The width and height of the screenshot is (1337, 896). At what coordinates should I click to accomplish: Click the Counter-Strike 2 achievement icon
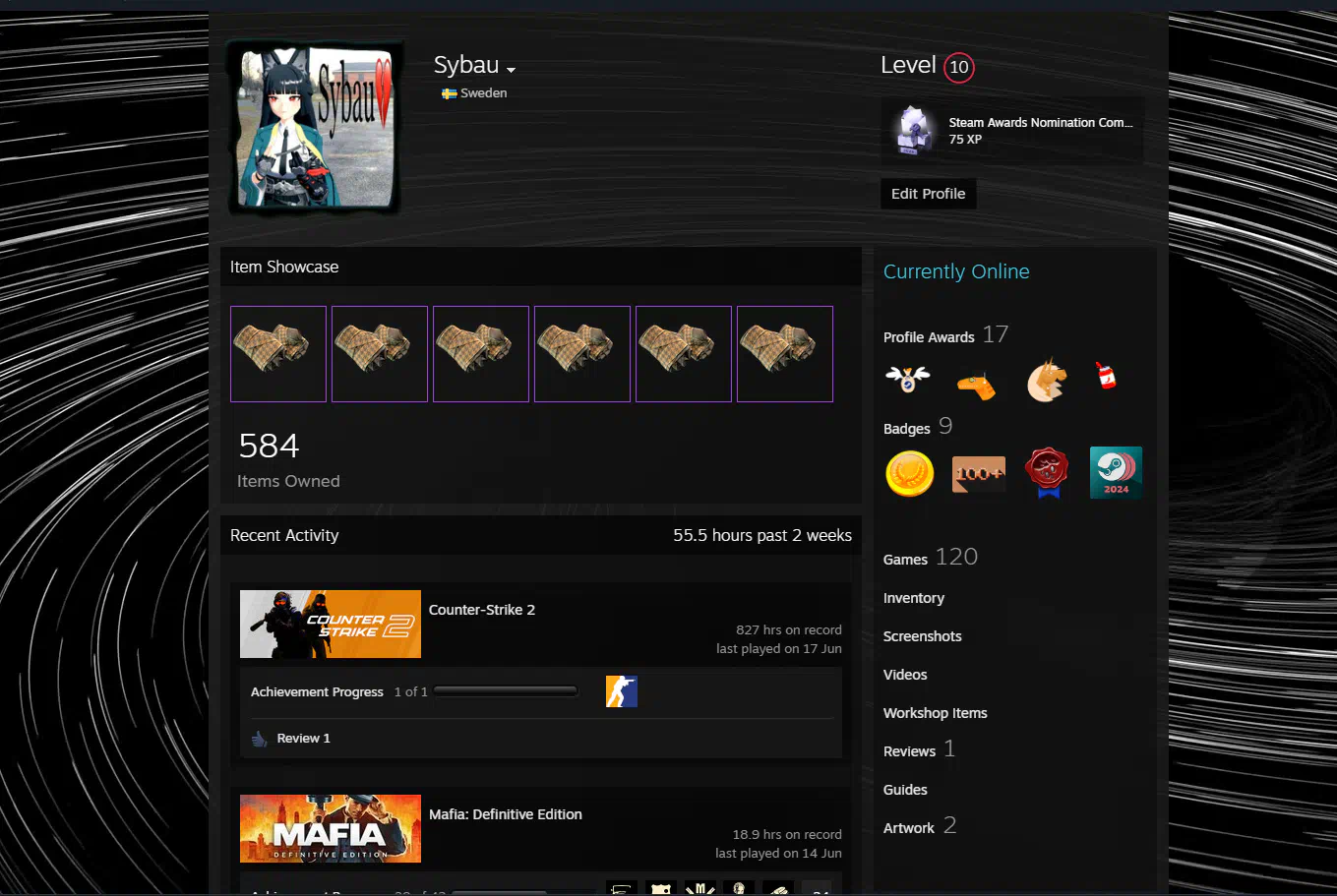coord(622,691)
